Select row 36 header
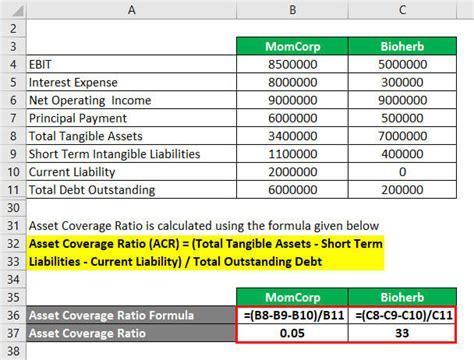 click(13, 315)
